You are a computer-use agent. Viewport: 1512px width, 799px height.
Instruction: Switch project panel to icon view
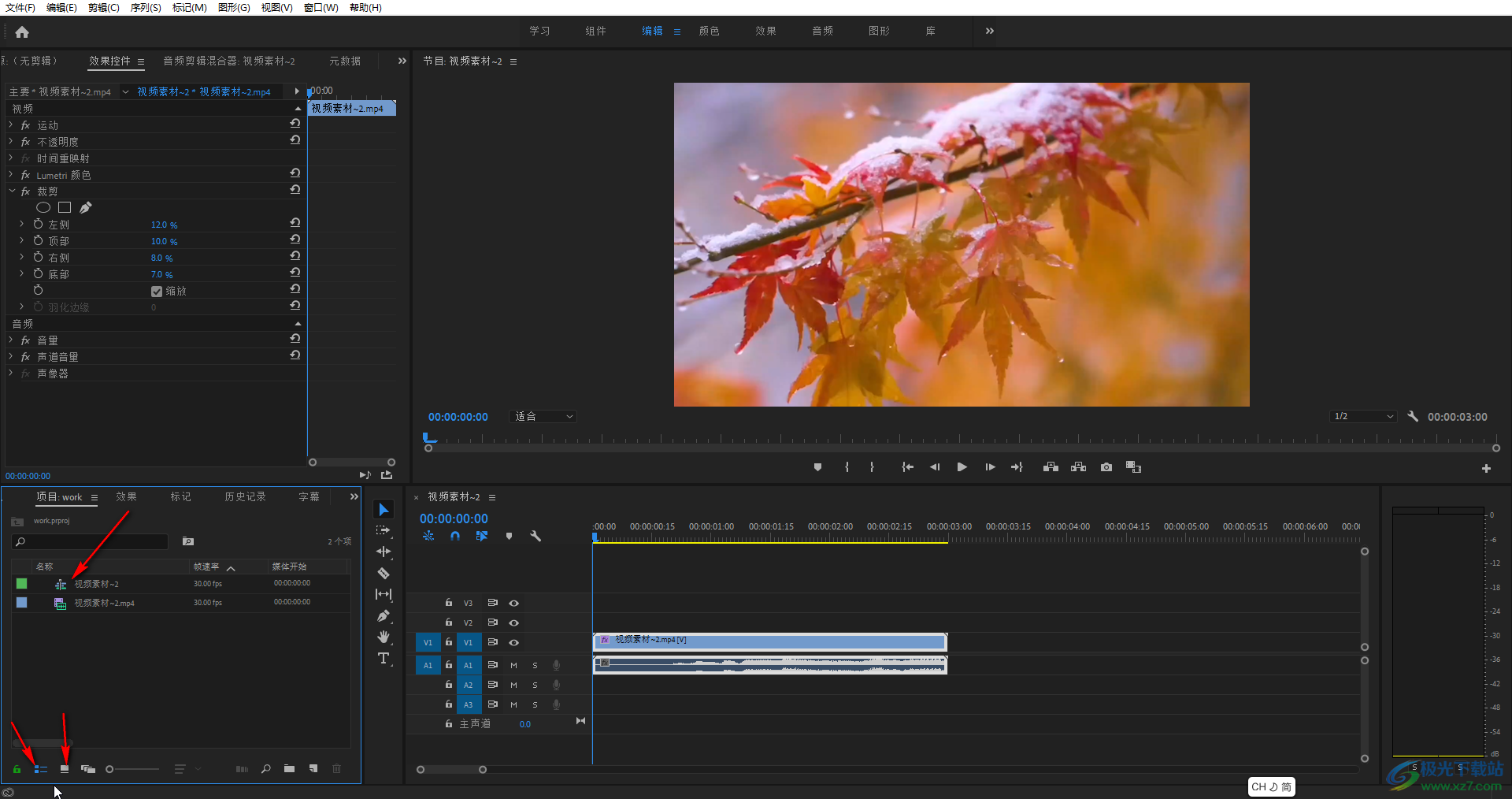click(65, 769)
